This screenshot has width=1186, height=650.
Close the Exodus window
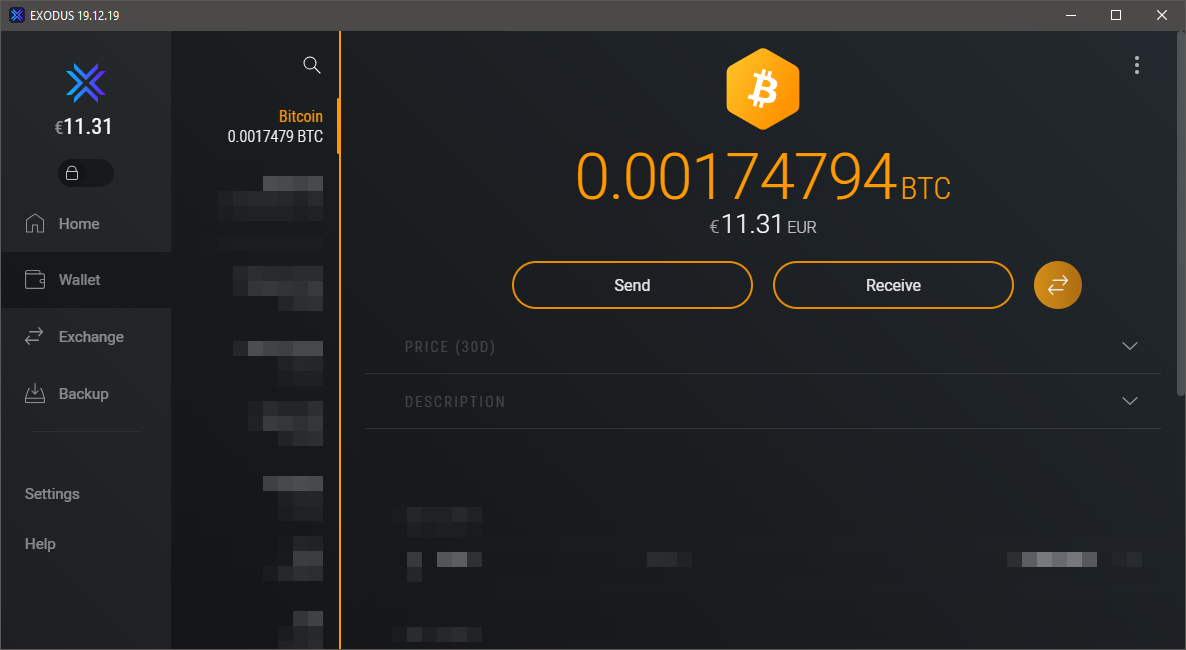pyautogui.click(x=1162, y=15)
